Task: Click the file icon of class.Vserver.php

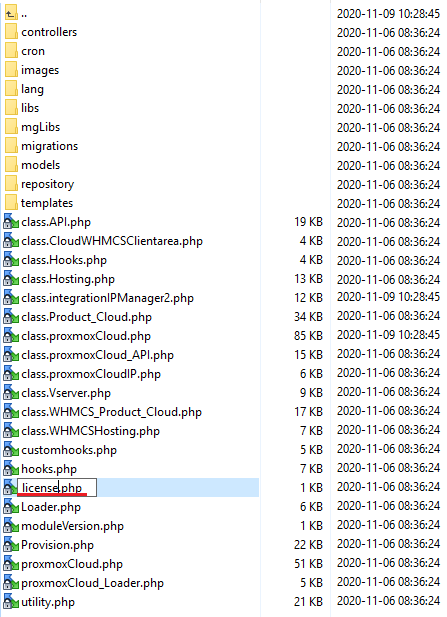Action: click(x=11, y=392)
